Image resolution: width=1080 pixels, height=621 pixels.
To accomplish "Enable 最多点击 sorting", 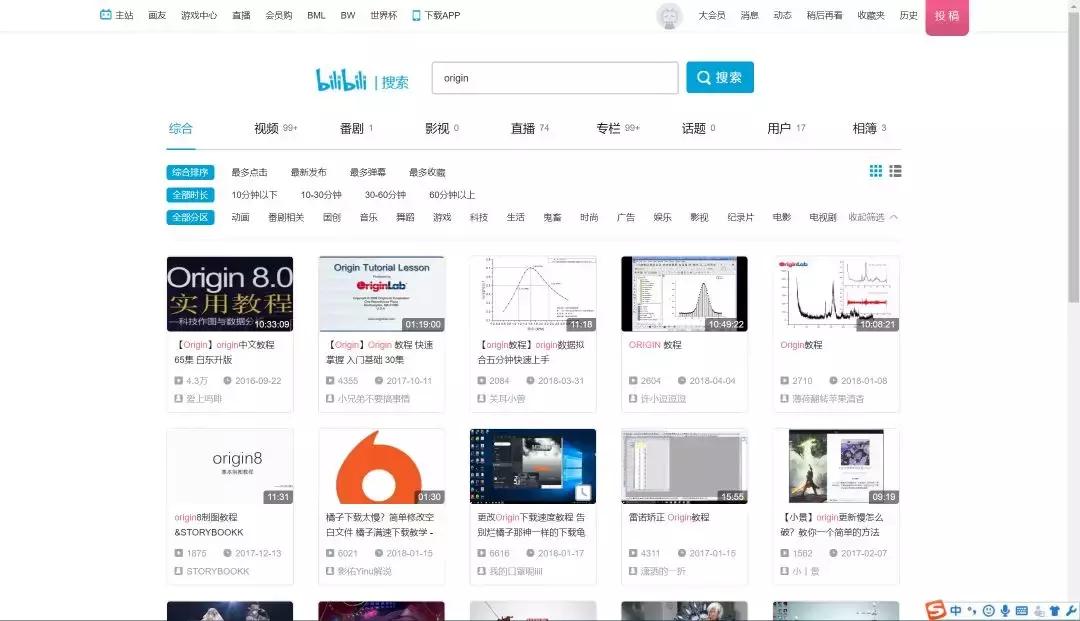I will (250, 171).
